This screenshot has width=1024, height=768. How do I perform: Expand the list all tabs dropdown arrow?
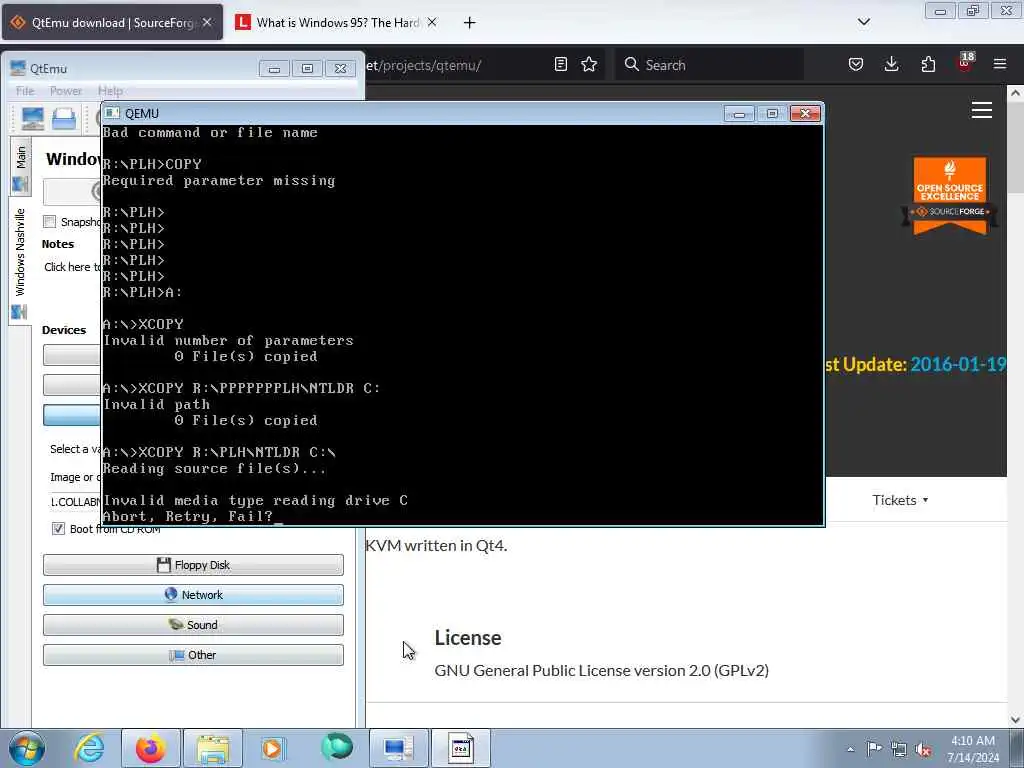[x=864, y=22]
